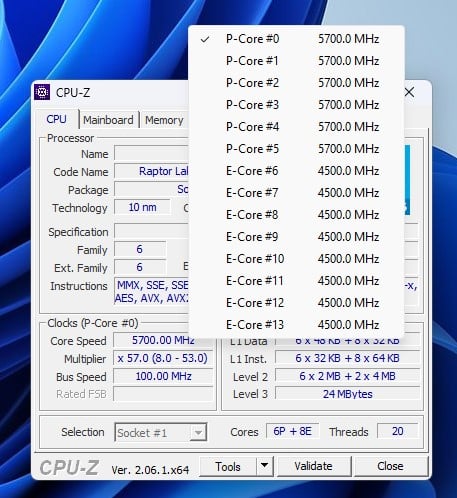
Task: Click the Technology value 10 nm
Action: tap(142, 207)
